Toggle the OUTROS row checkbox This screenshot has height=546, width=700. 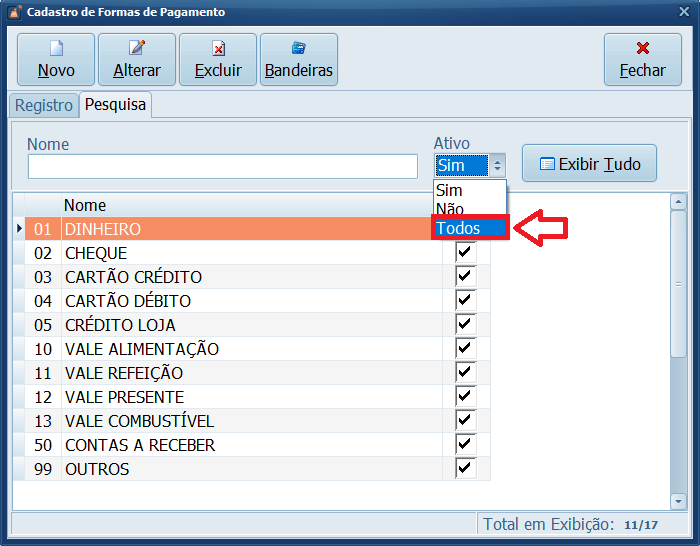(x=465, y=469)
